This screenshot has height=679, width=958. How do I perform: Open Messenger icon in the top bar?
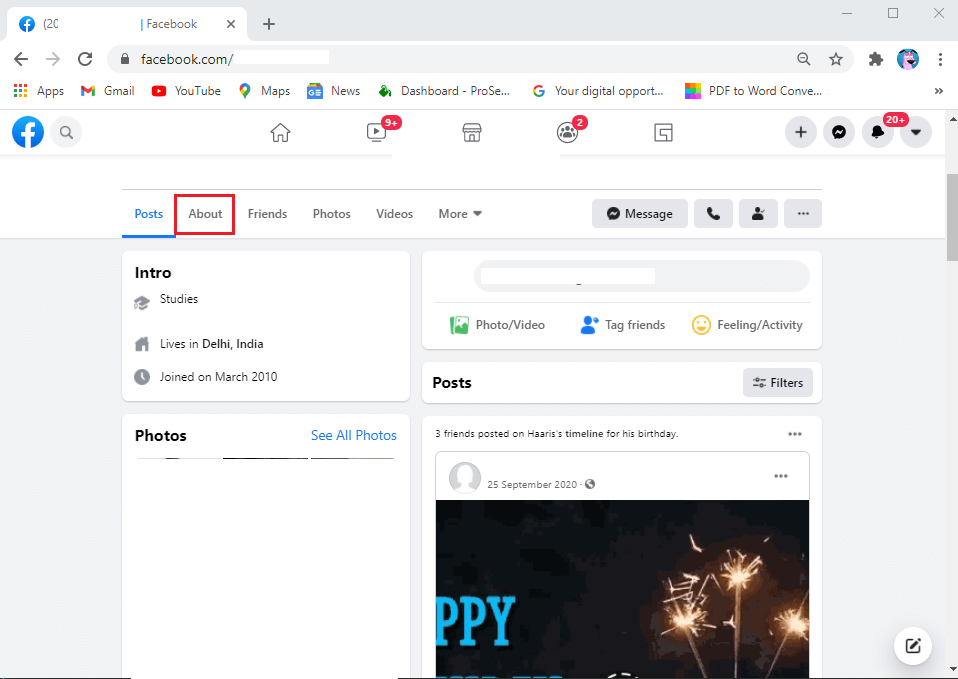[838, 132]
